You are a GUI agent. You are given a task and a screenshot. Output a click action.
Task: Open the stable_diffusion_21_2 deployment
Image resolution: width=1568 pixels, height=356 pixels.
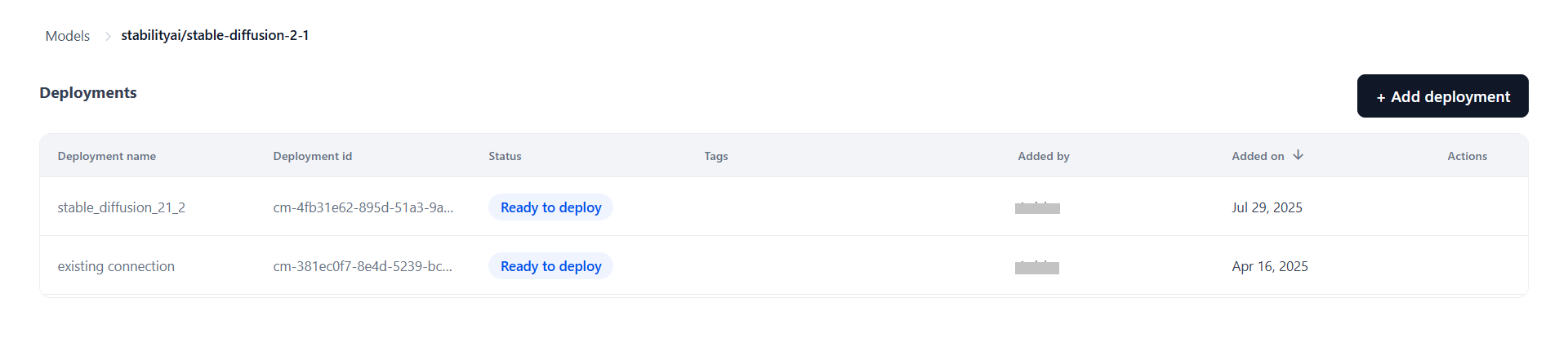122,207
